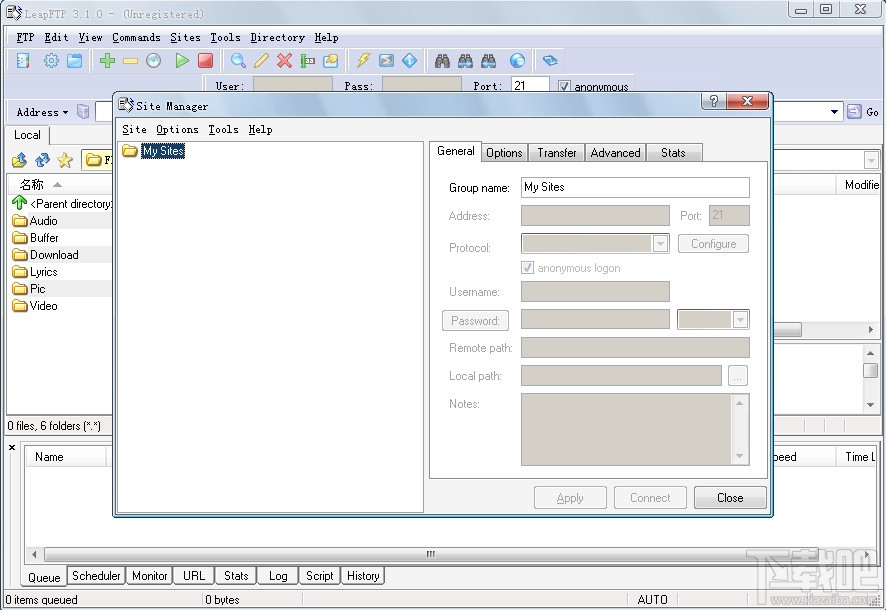Open Site menu in Site Manager

pos(134,129)
